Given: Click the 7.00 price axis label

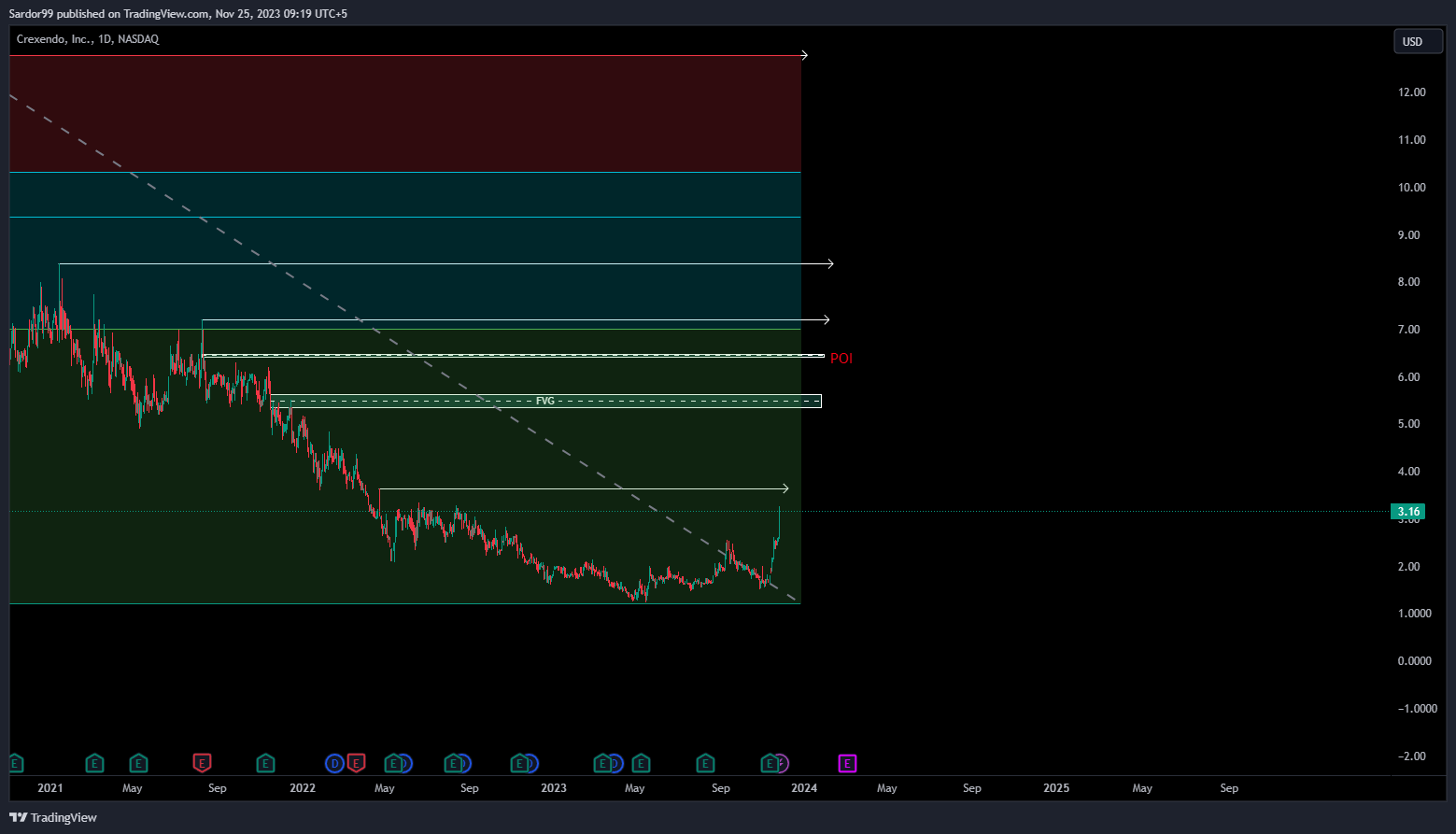Looking at the screenshot, I should click(1408, 330).
